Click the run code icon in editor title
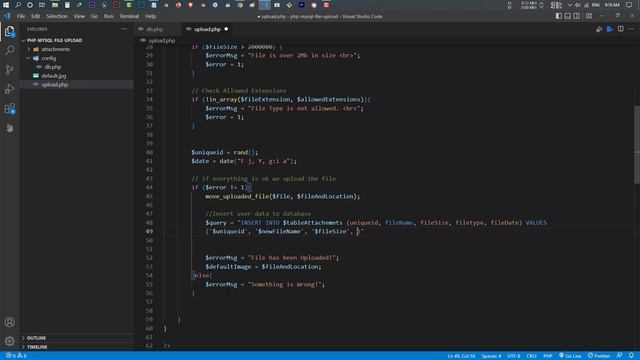640x360 pixels. (599, 29)
